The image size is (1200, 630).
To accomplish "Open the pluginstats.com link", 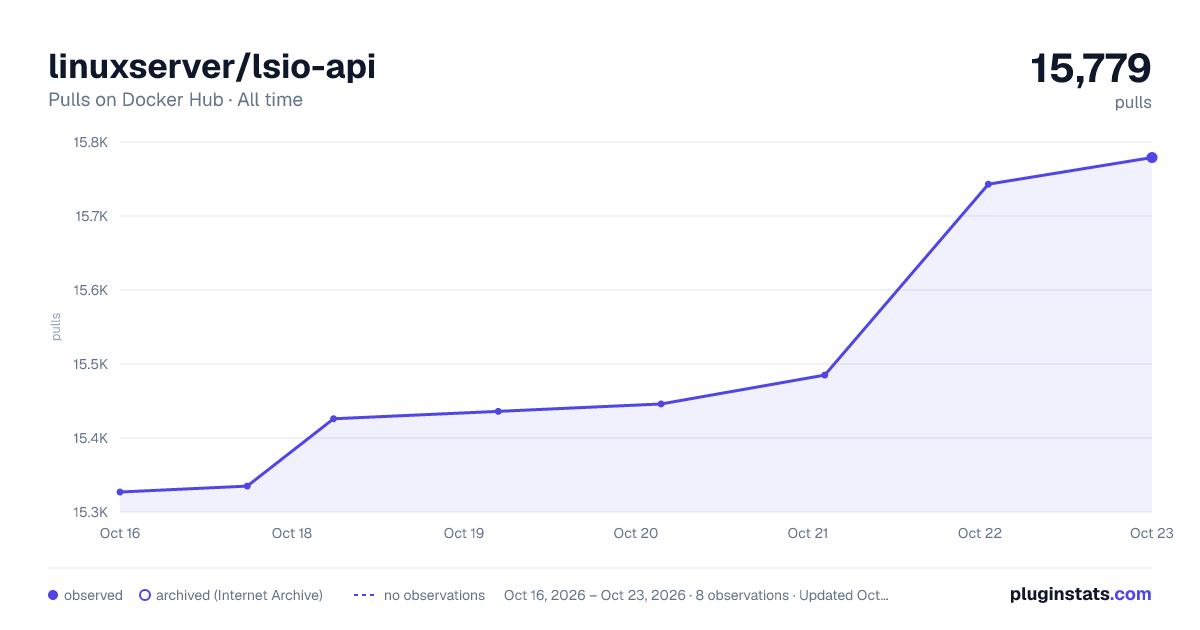I will coord(1081,594).
